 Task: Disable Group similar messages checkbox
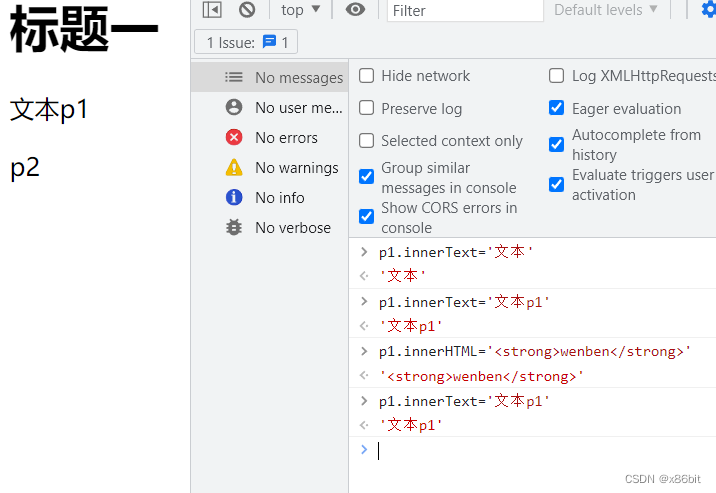(366, 176)
